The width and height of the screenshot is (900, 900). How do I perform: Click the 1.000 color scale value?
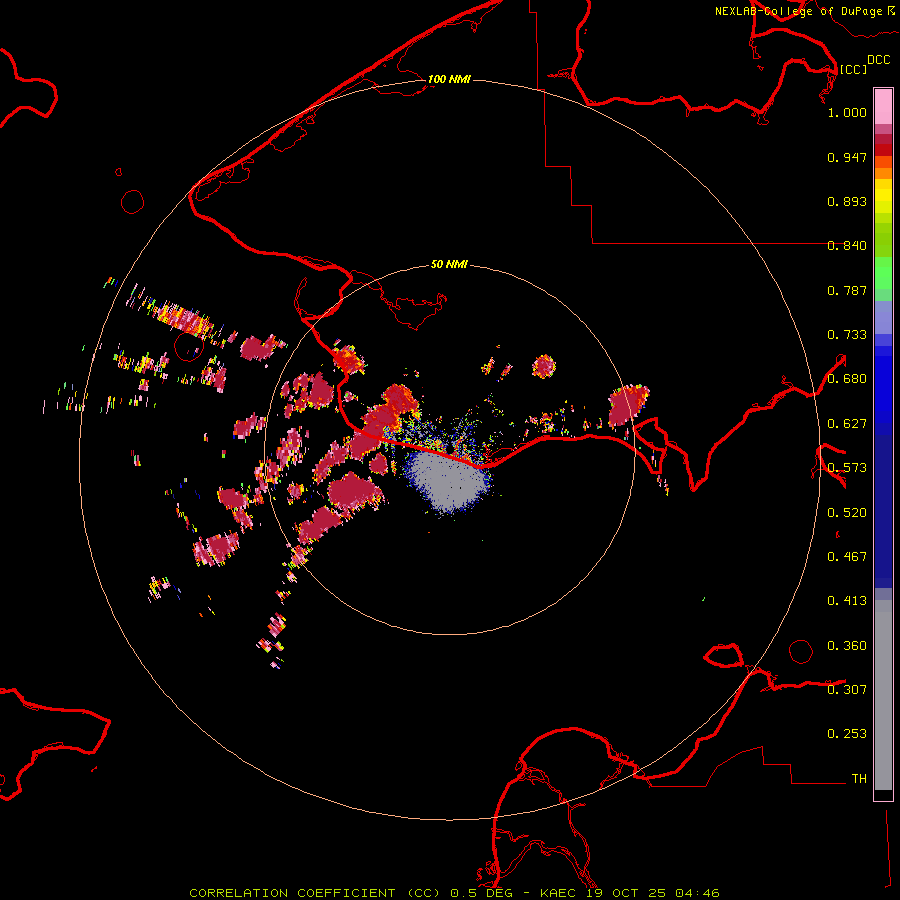847,112
